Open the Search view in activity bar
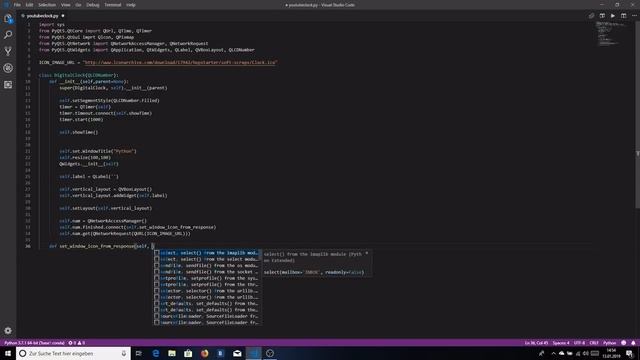 [x=8, y=35]
